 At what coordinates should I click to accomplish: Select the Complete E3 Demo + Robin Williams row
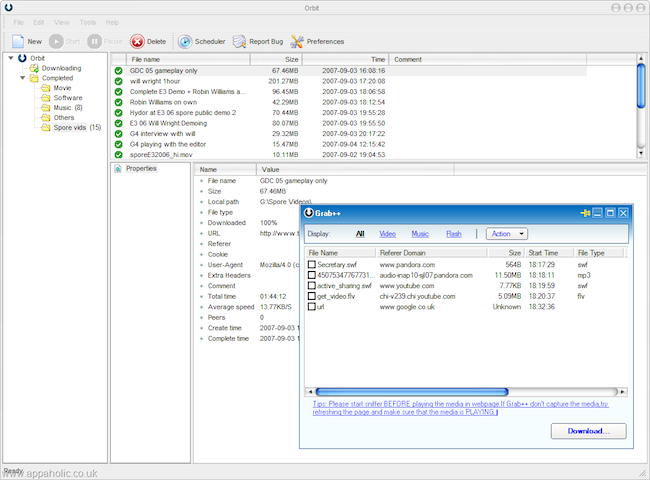349,92
